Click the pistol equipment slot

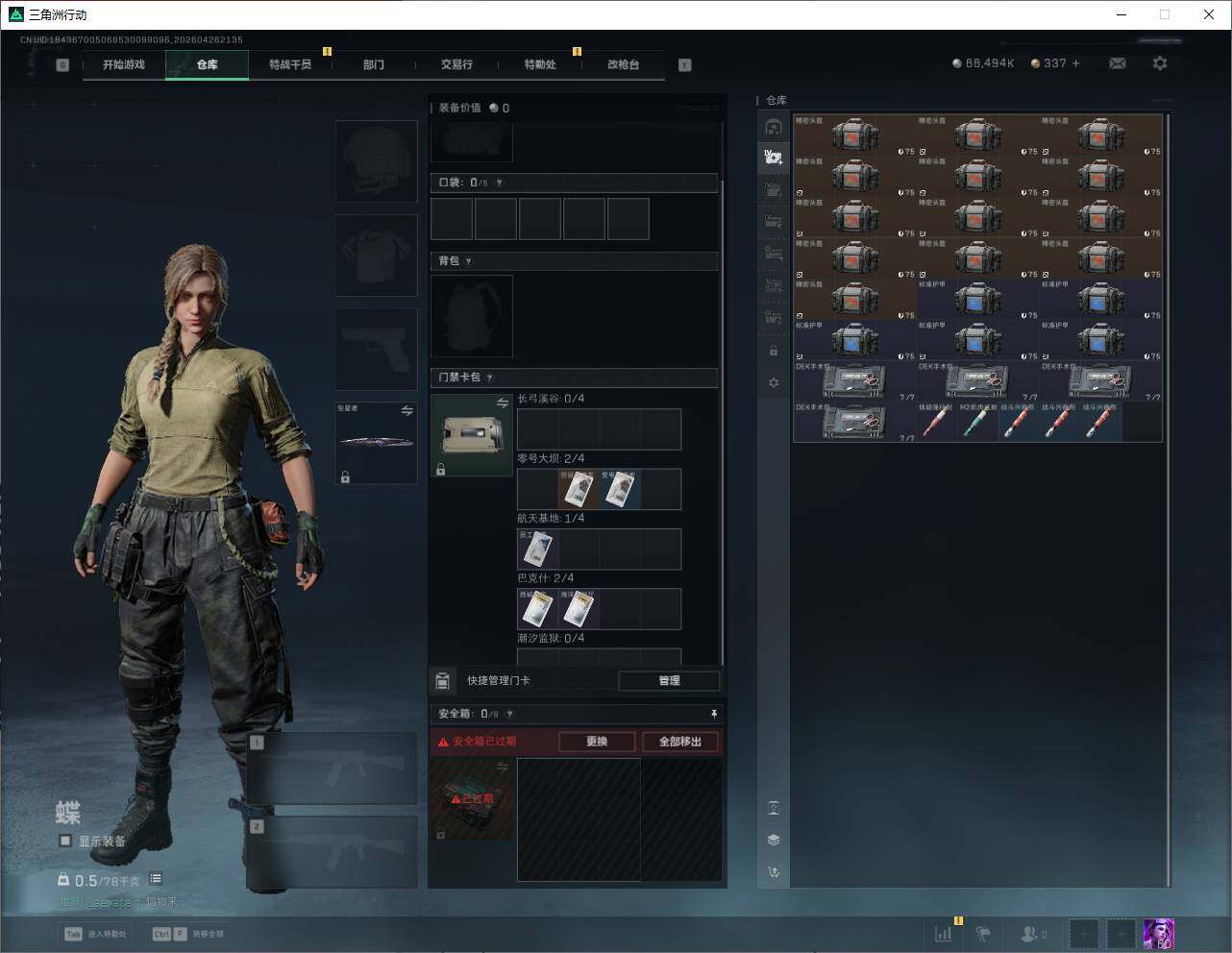(x=377, y=349)
